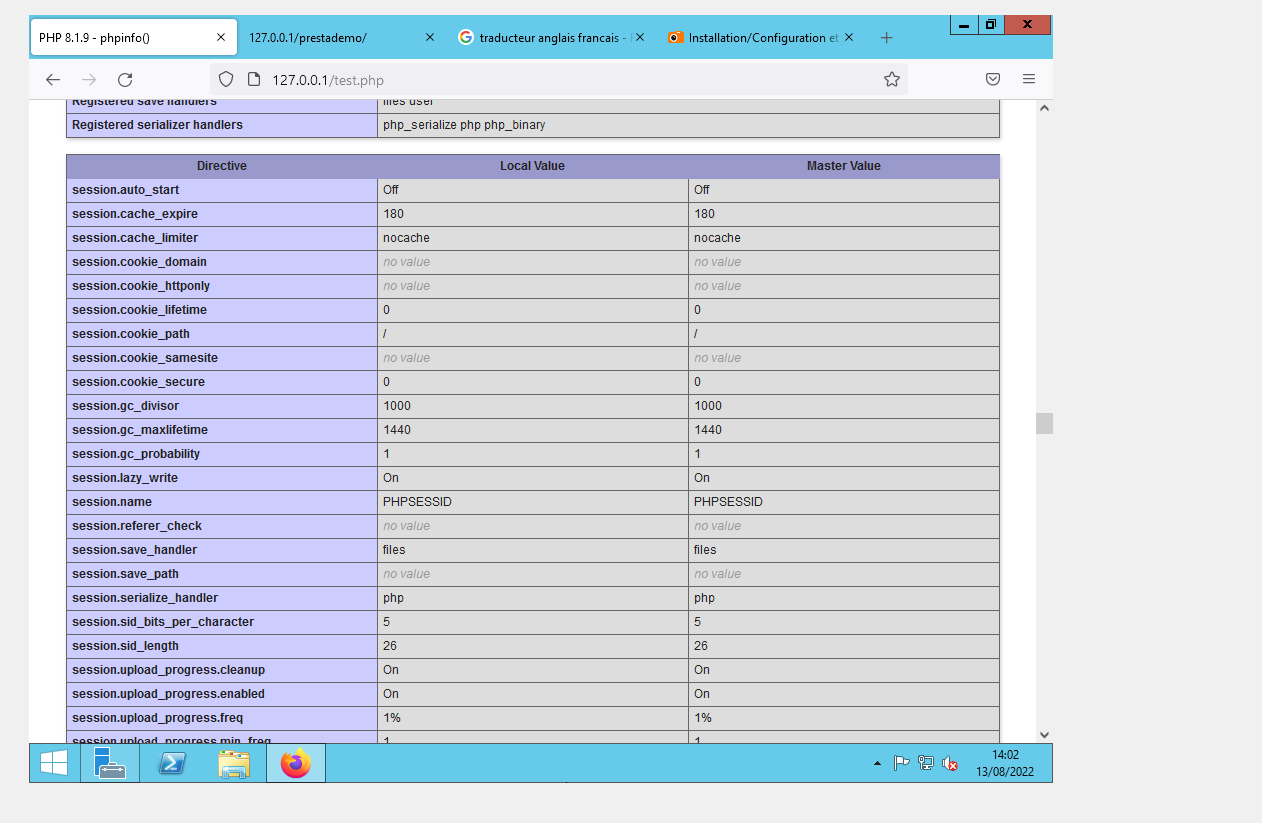Click the forward navigation arrow

89,80
